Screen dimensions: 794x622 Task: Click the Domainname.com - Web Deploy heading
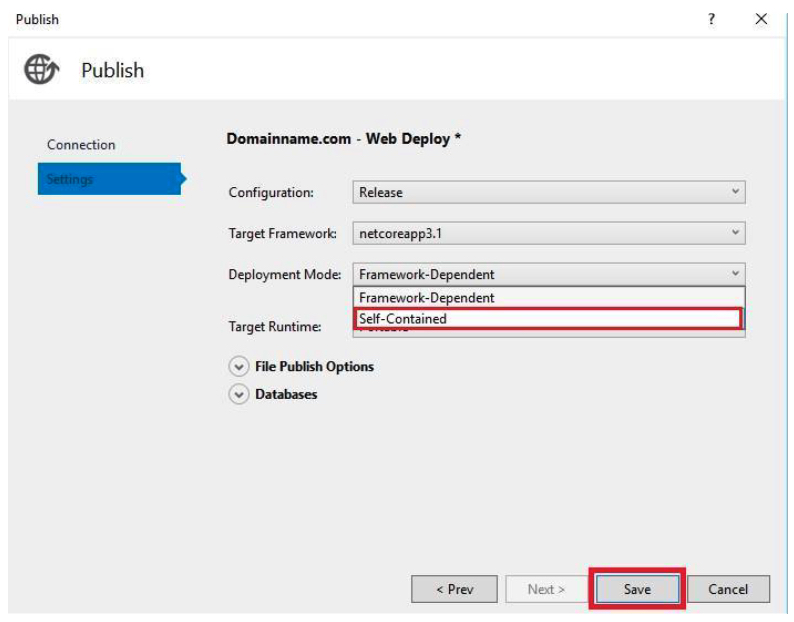pos(343,139)
